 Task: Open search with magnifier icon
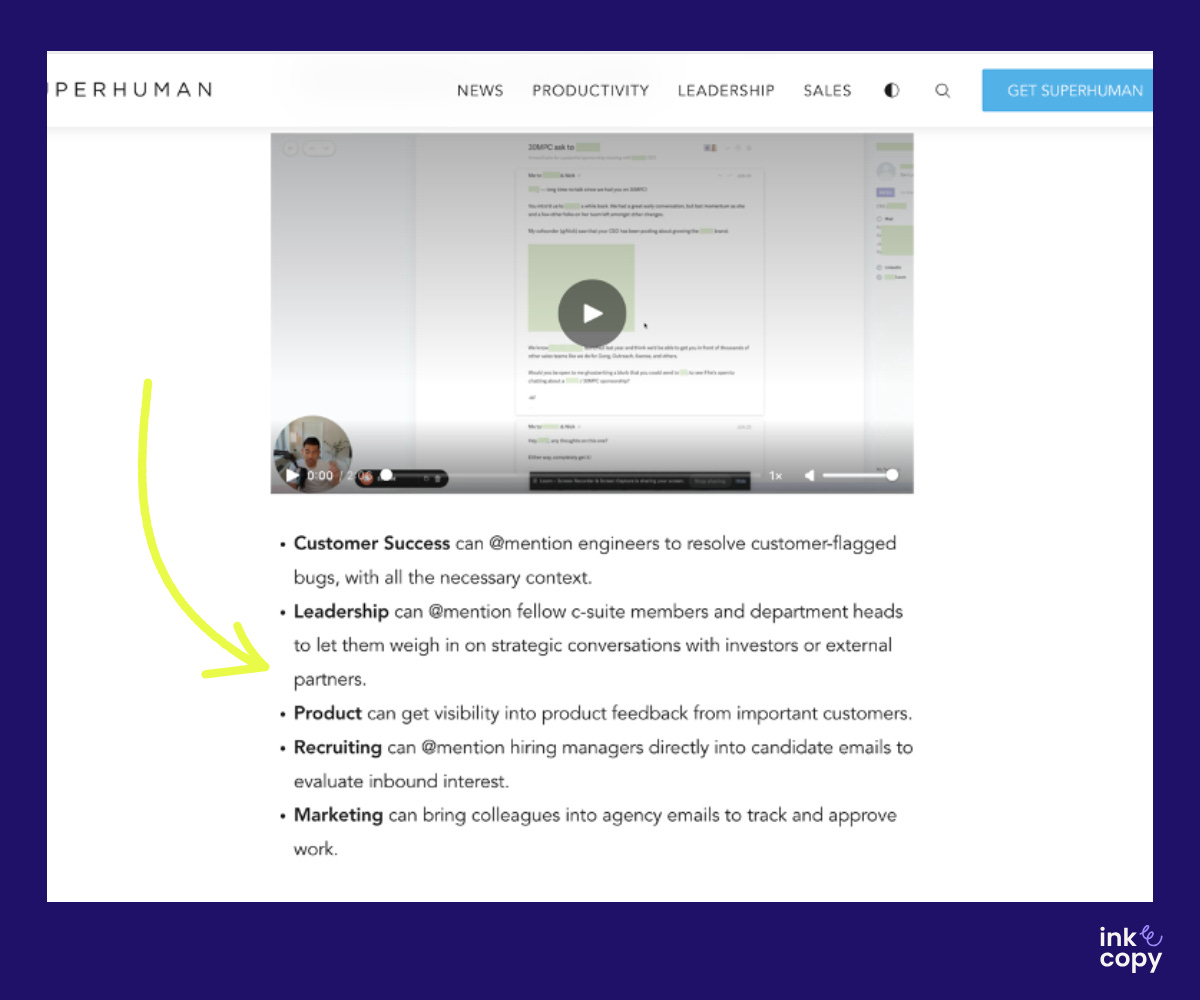coord(942,90)
